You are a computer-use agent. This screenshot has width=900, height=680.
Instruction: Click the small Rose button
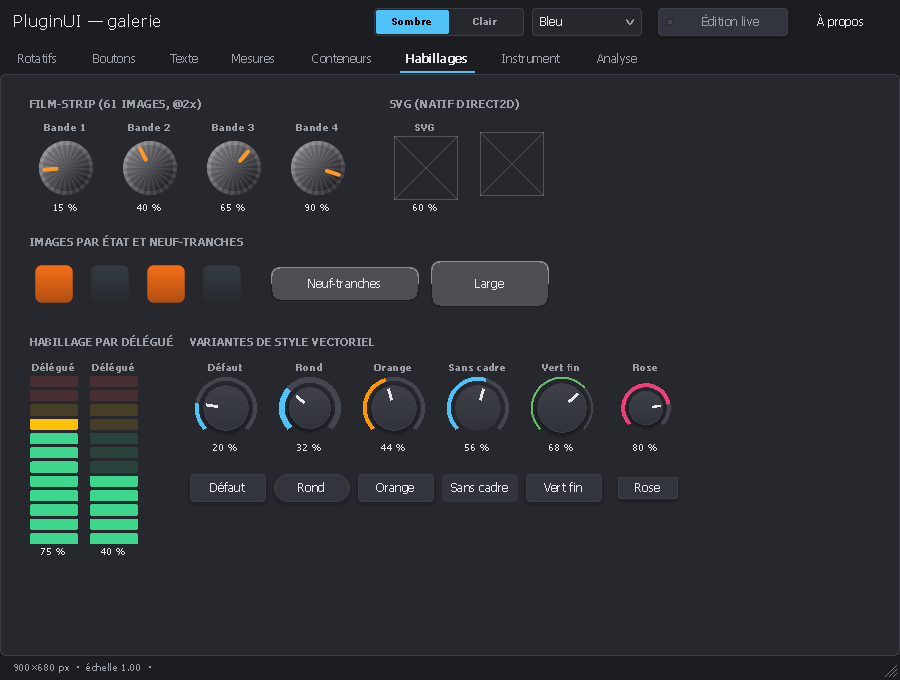[647, 488]
